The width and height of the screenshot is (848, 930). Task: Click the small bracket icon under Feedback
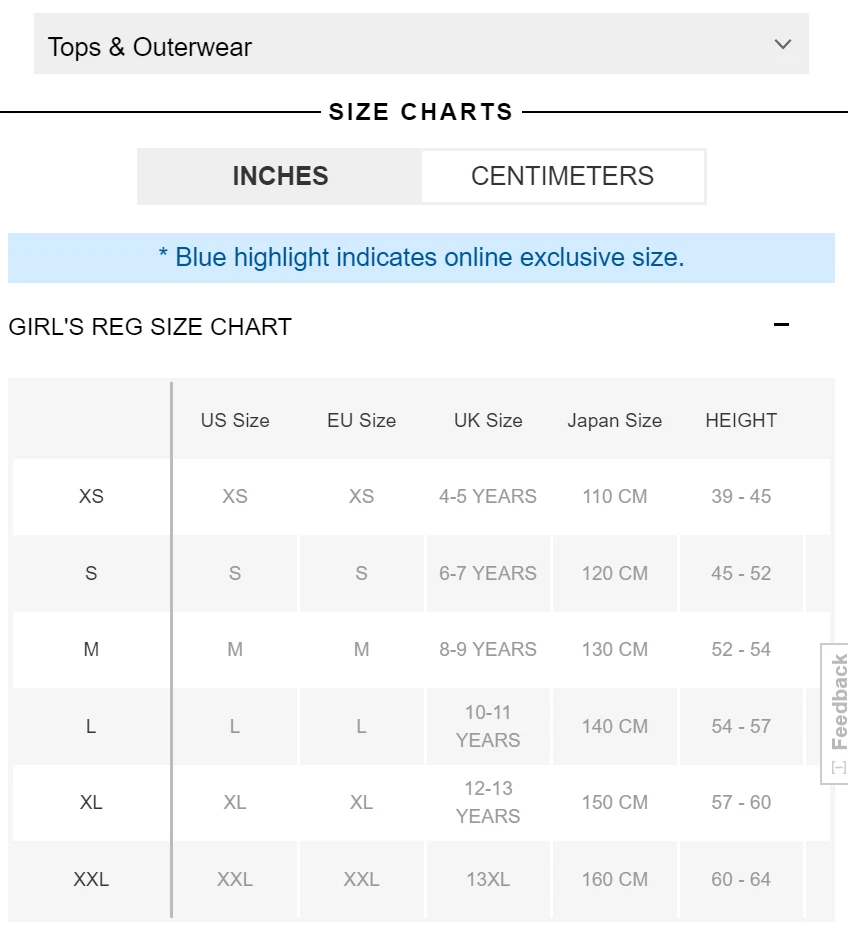pos(839,767)
